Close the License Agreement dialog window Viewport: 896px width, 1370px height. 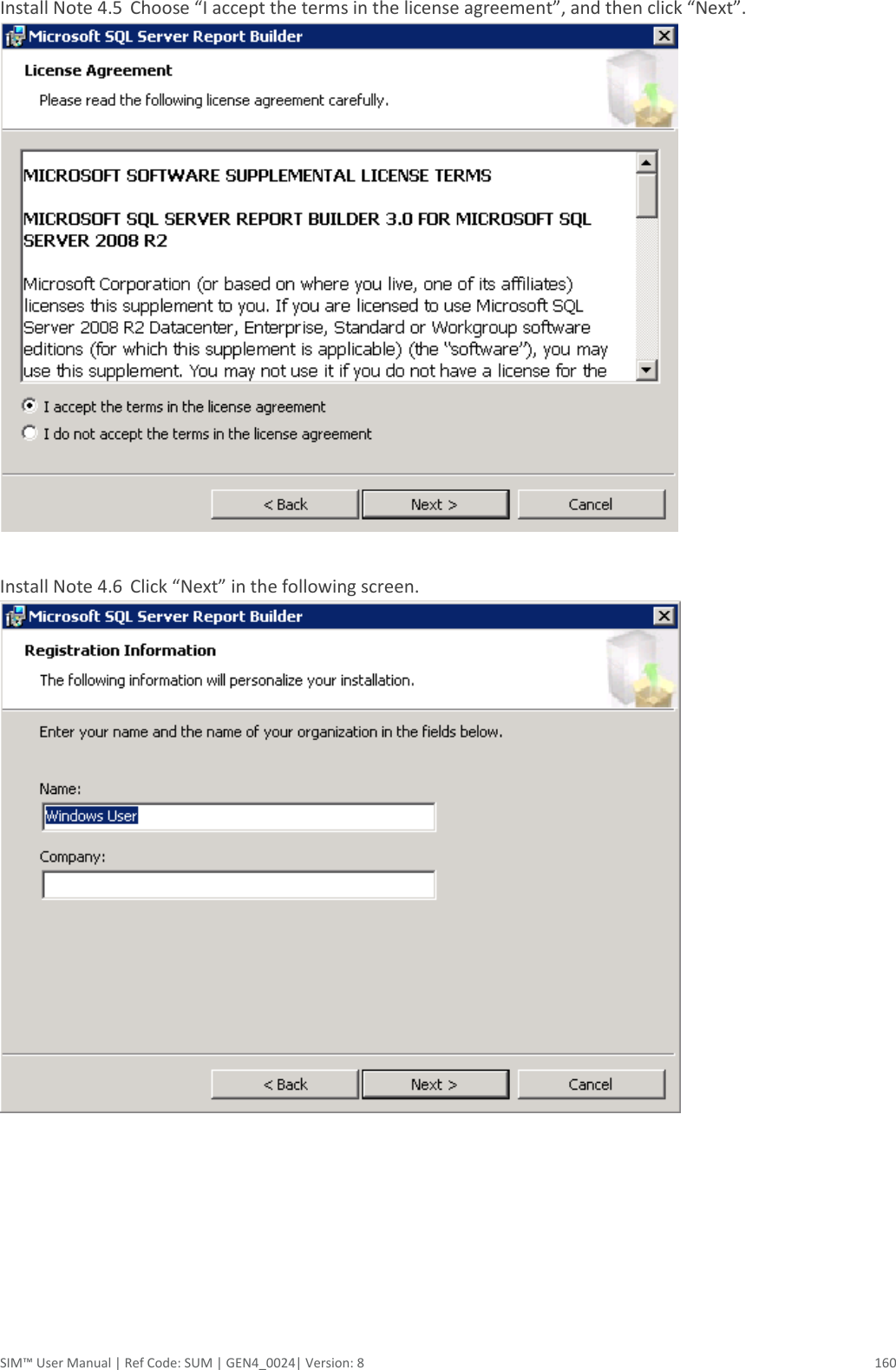point(664,36)
